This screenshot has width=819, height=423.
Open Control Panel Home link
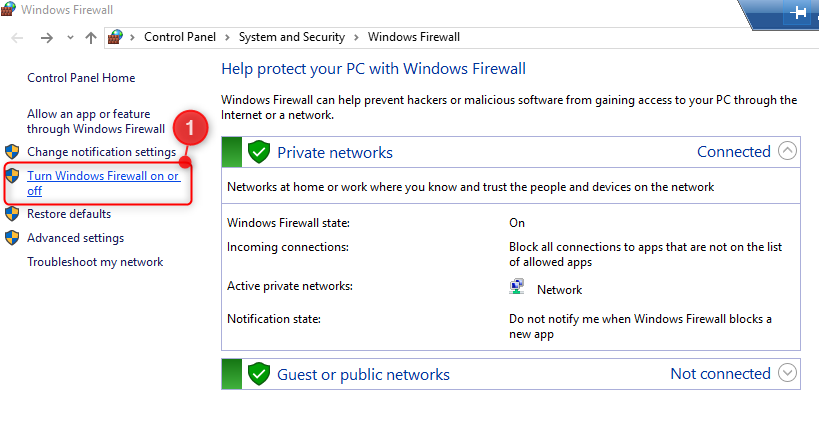coord(81,78)
